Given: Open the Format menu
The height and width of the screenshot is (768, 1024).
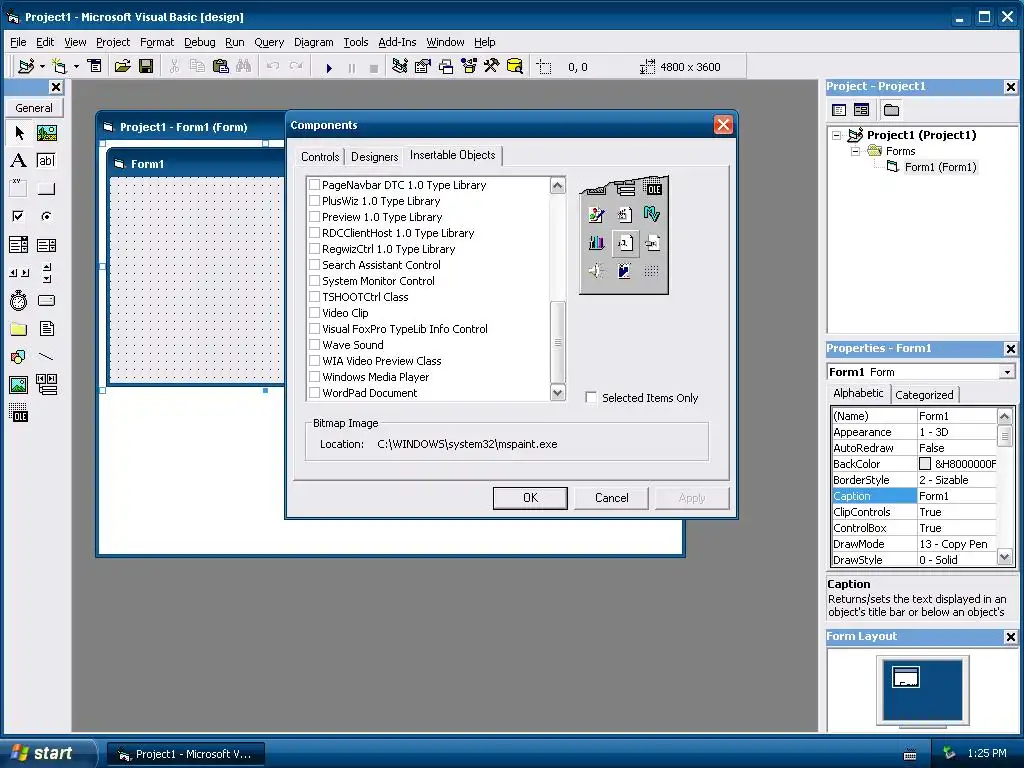Looking at the screenshot, I should pos(157,42).
